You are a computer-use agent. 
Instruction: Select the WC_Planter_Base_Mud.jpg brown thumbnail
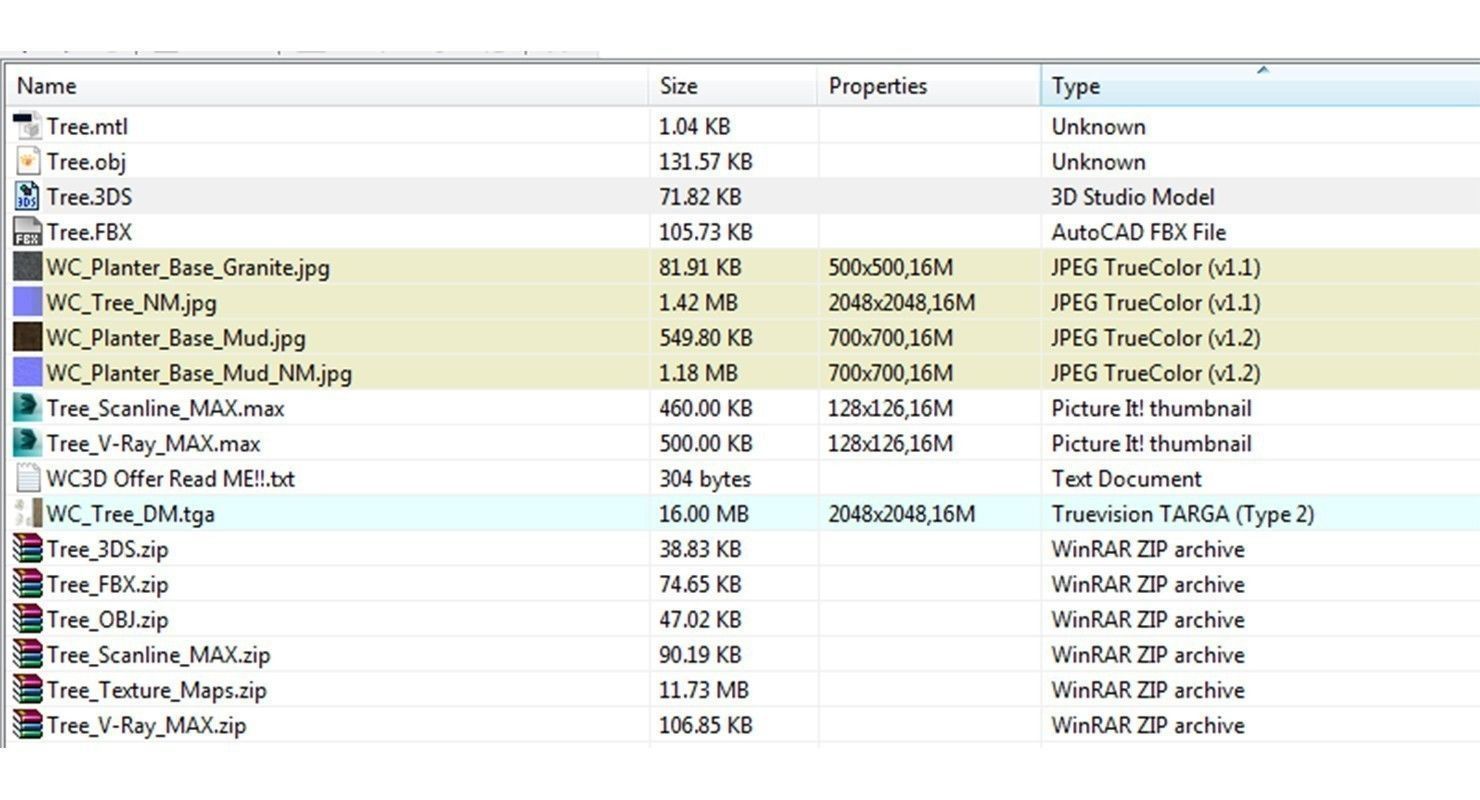pyautogui.click(x=28, y=338)
